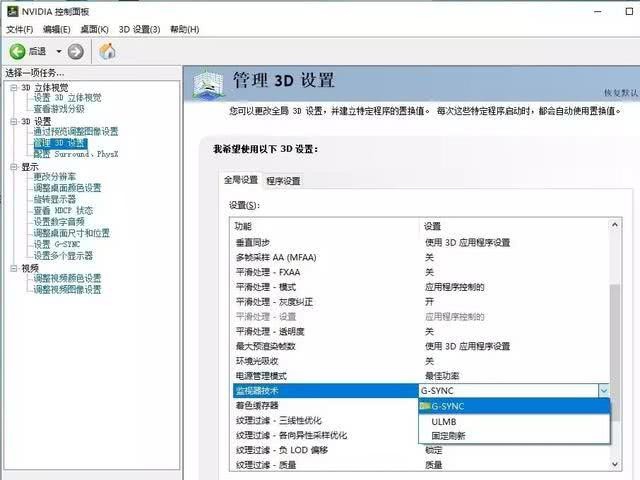The image size is (640, 480).
Task: Collapse the 视频 tree node
Action: tap(14, 268)
